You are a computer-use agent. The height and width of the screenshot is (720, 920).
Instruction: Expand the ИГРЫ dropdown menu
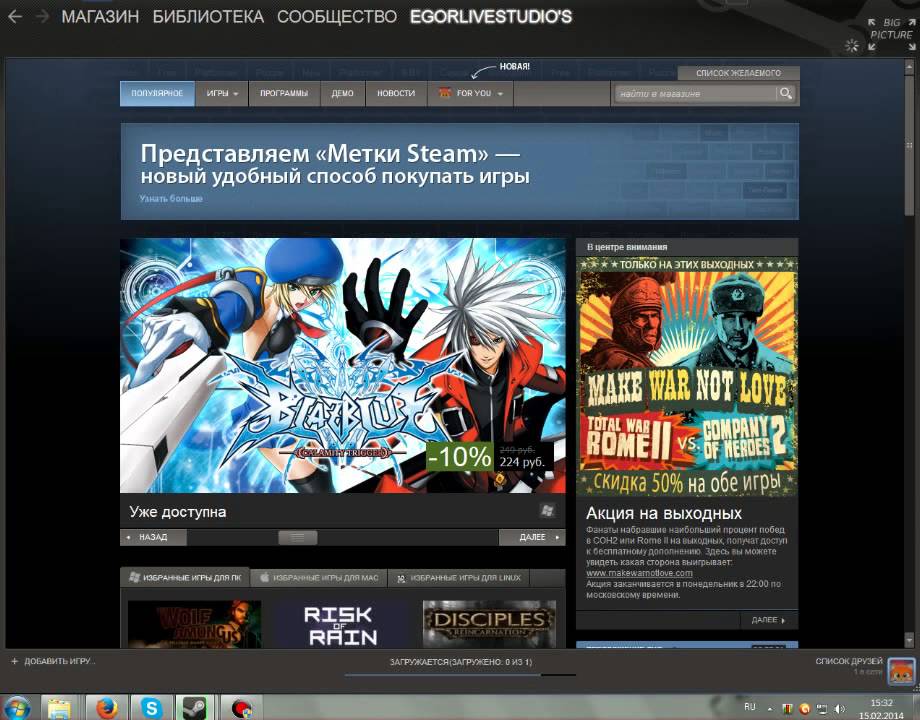tap(222, 93)
